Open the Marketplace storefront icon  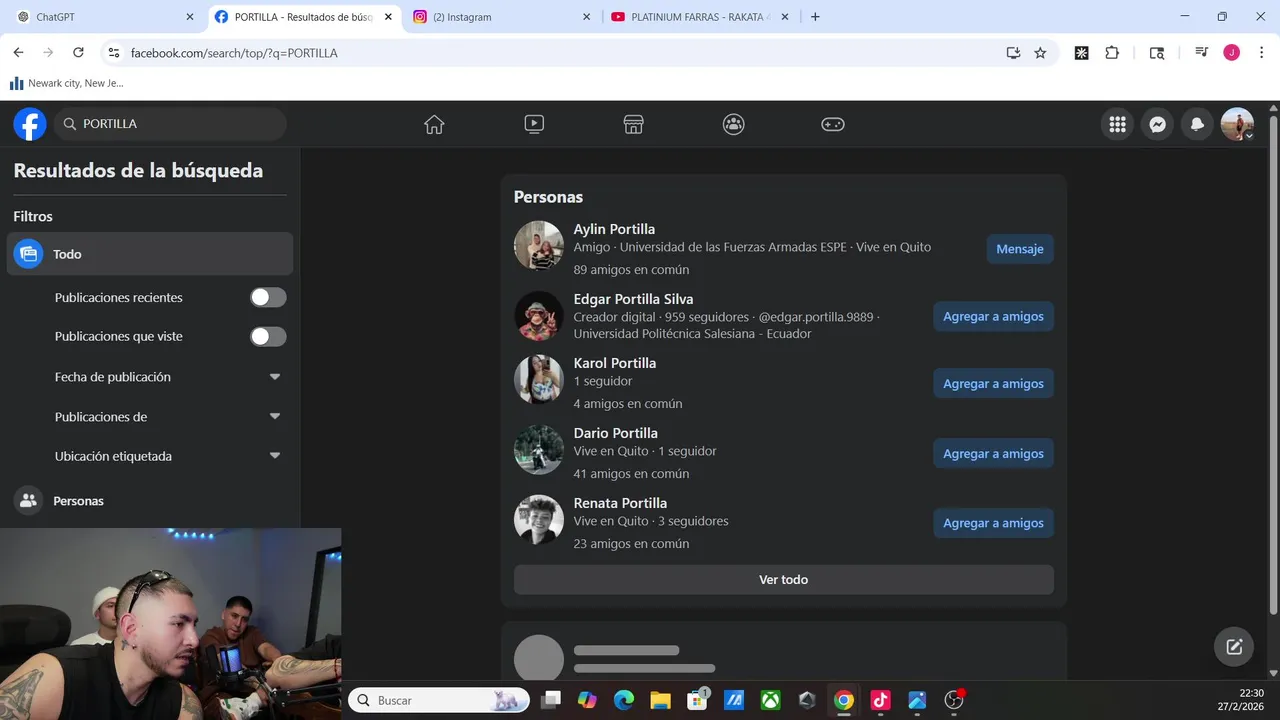[633, 124]
